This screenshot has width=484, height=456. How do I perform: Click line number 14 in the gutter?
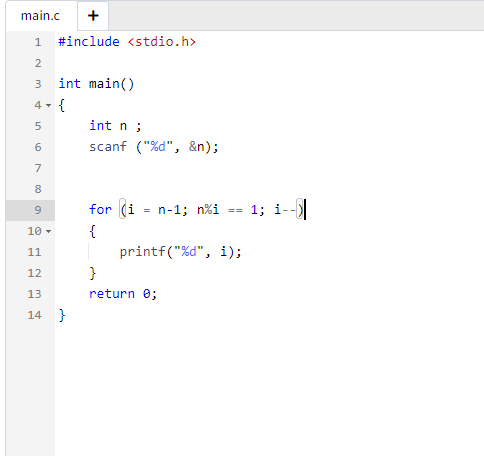[x=35, y=315]
